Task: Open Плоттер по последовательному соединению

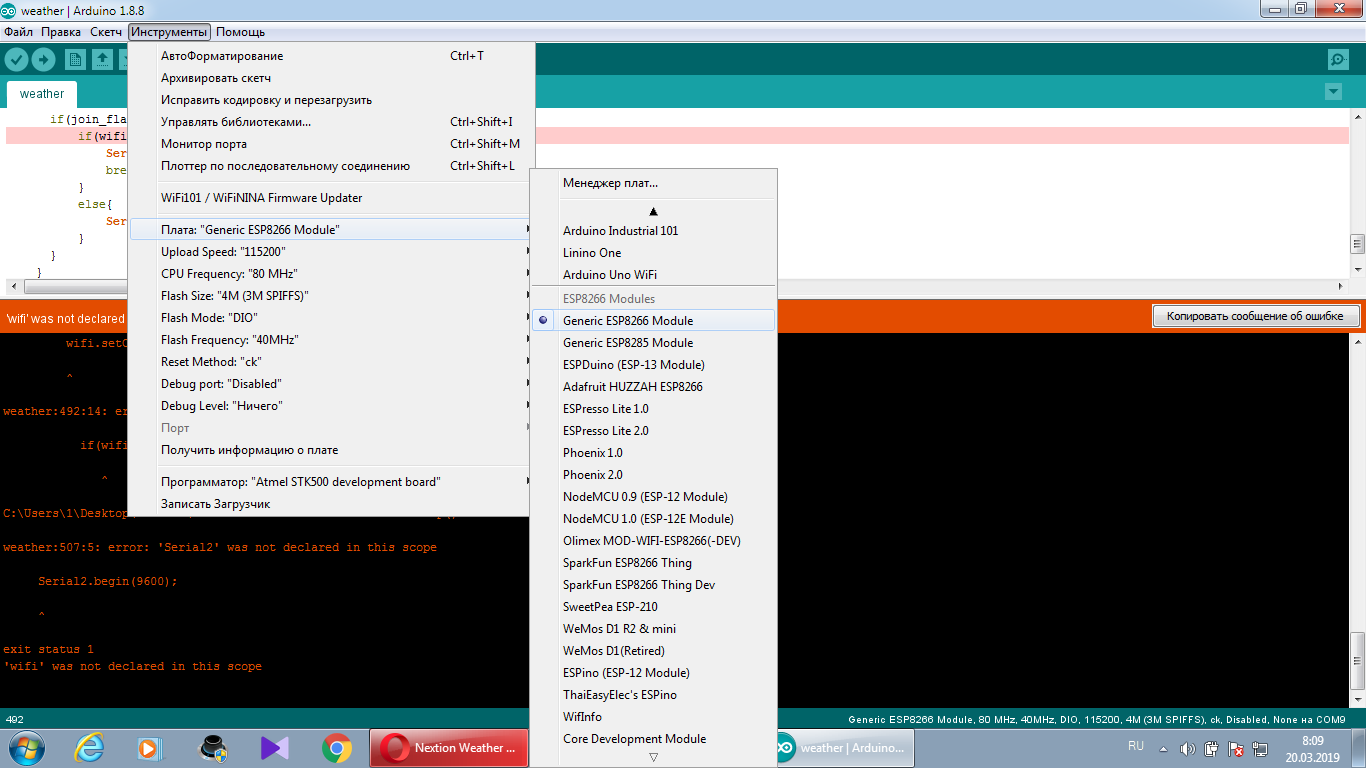Action: [331, 166]
